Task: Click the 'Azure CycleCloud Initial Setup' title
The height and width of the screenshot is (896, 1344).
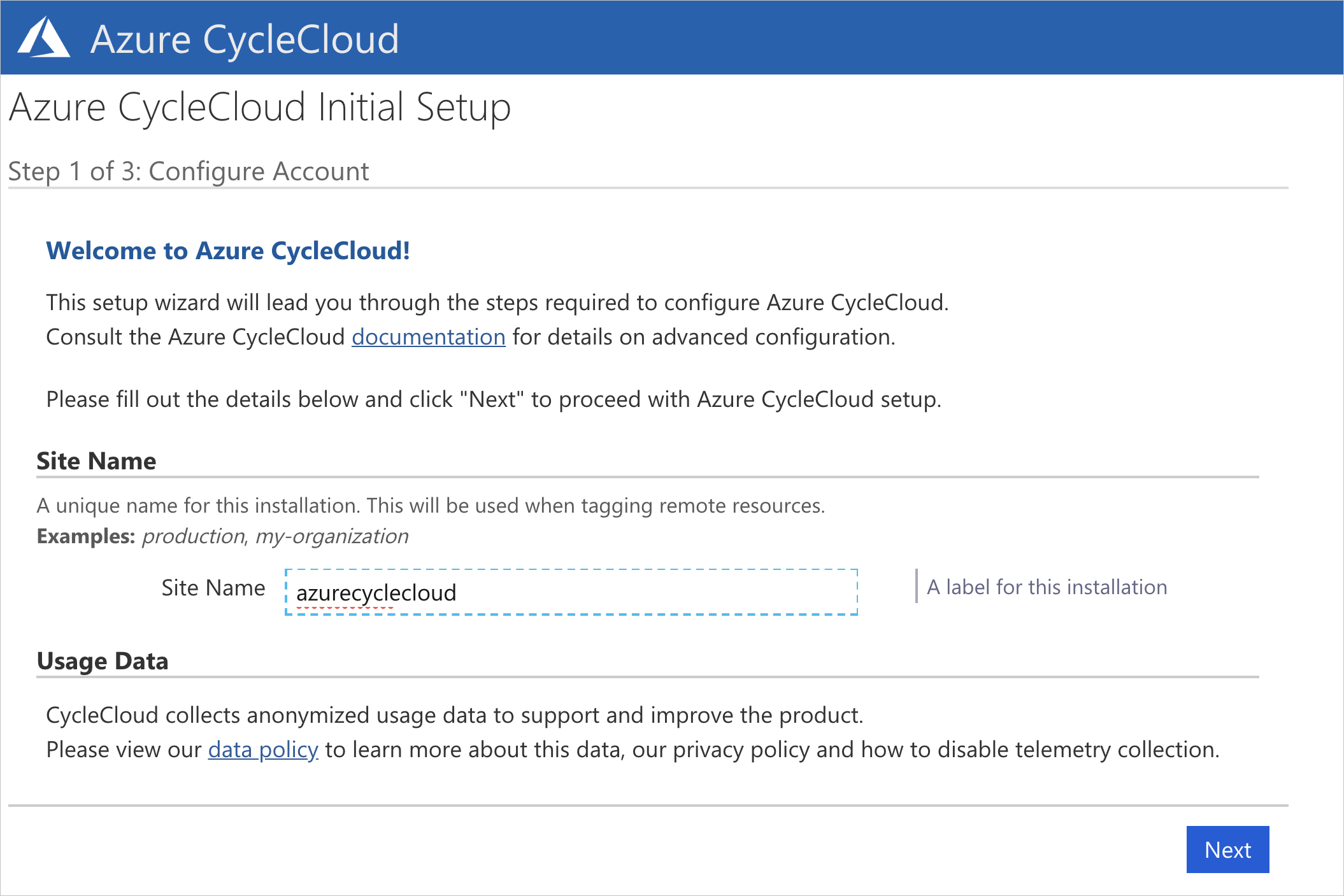Action: [260, 107]
